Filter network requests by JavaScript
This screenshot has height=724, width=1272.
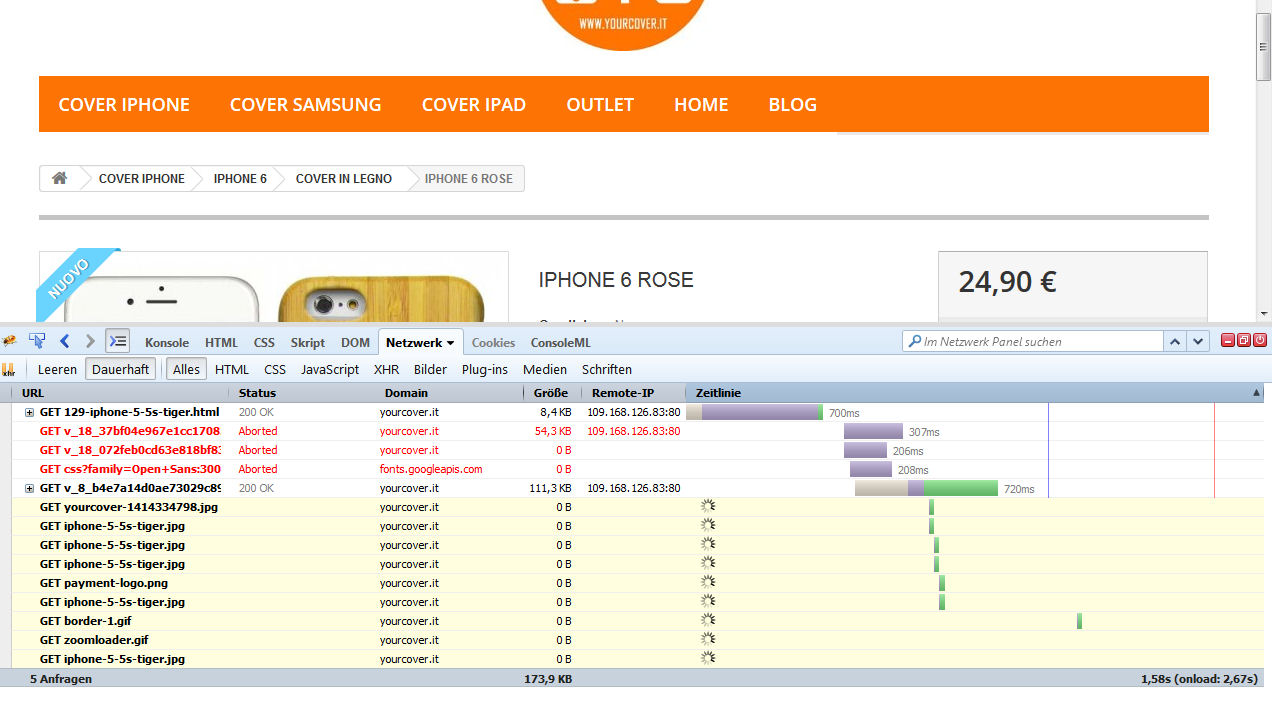[x=330, y=369]
